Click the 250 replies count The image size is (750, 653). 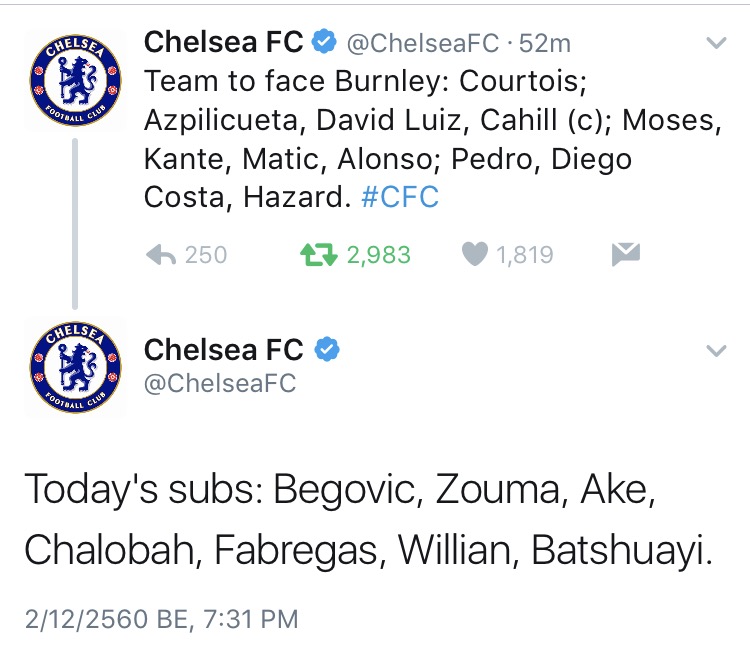[x=206, y=255]
